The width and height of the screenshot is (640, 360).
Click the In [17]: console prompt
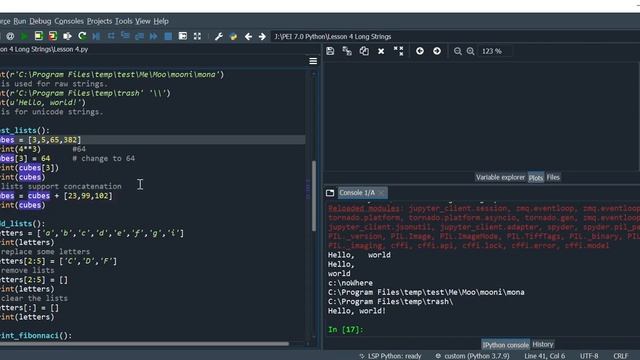(345, 330)
